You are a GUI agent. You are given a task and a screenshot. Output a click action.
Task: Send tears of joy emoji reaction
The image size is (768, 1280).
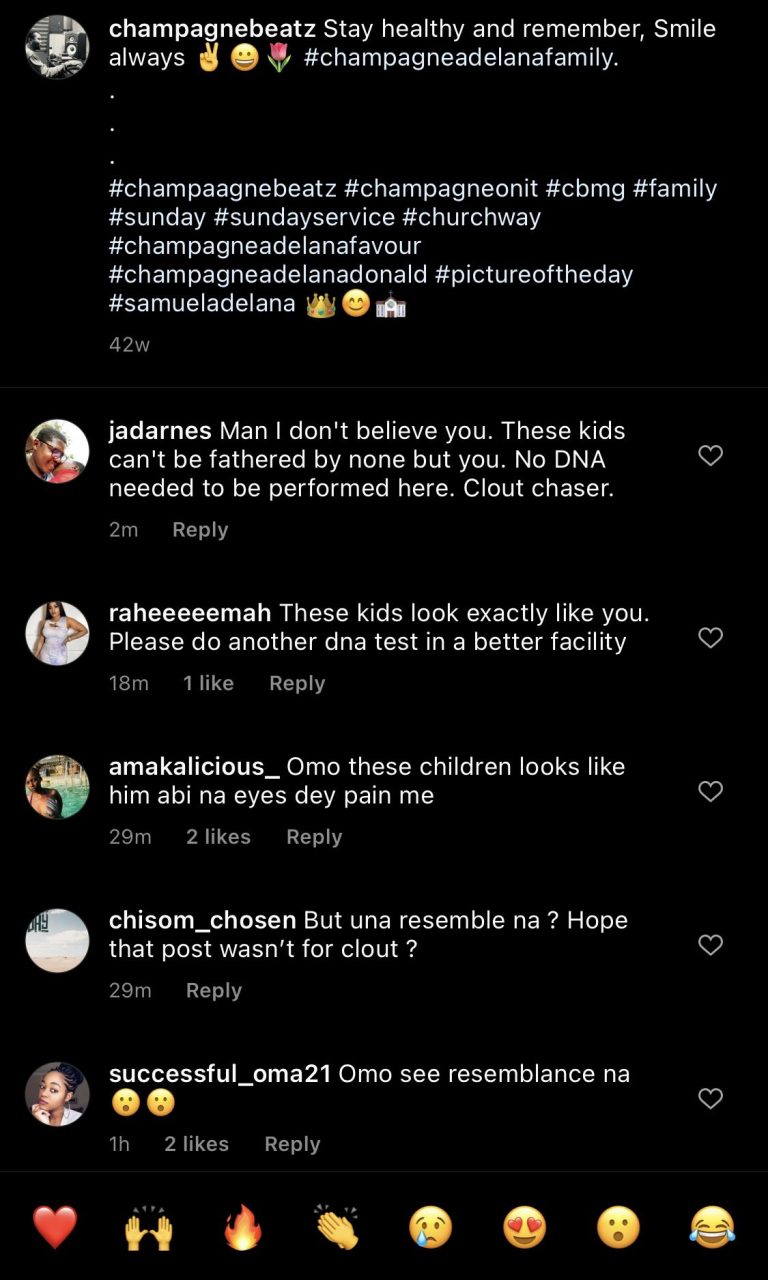click(712, 1227)
